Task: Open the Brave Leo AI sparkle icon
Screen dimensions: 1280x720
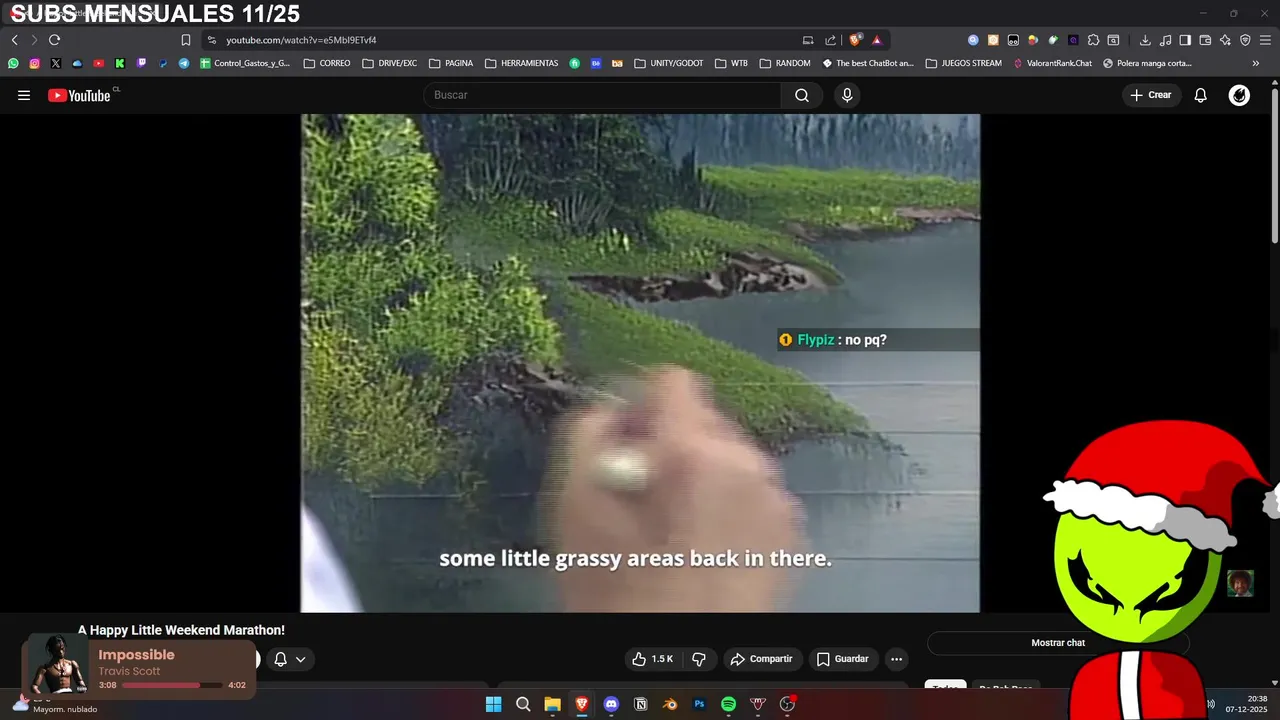Action: tap(1225, 40)
